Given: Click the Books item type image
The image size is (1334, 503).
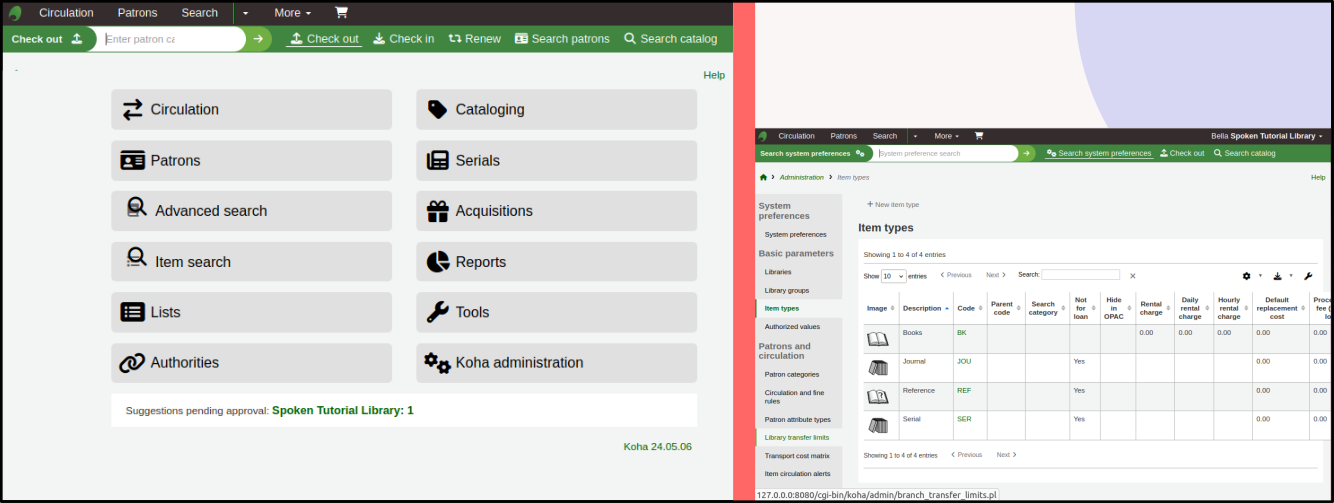Looking at the screenshot, I should (877, 339).
